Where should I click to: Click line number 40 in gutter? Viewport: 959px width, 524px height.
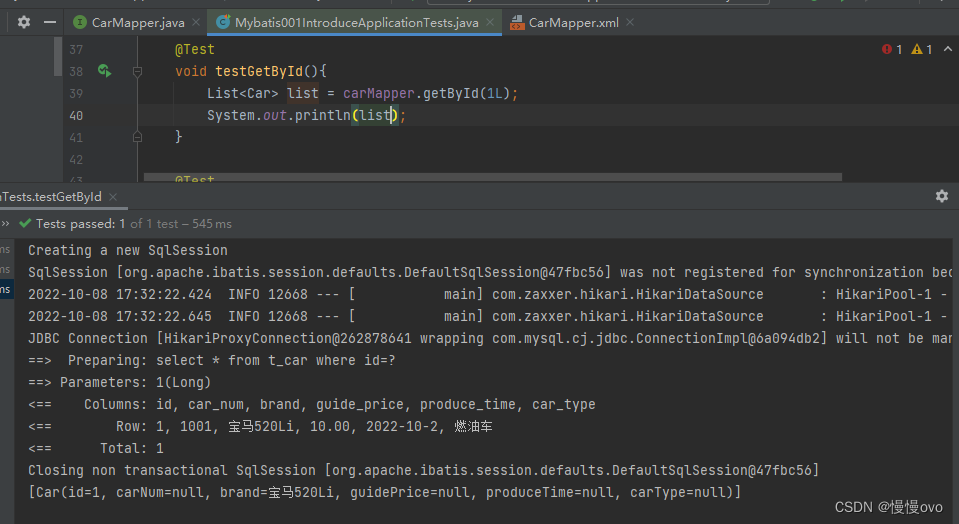(76, 116)
